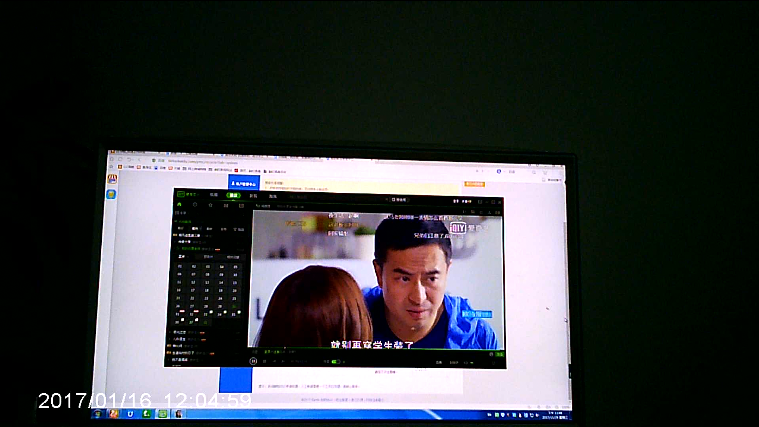Click the orange button on the webpage's right side
759x427 pixels.
pyautogui.click(x=474, y=184)
